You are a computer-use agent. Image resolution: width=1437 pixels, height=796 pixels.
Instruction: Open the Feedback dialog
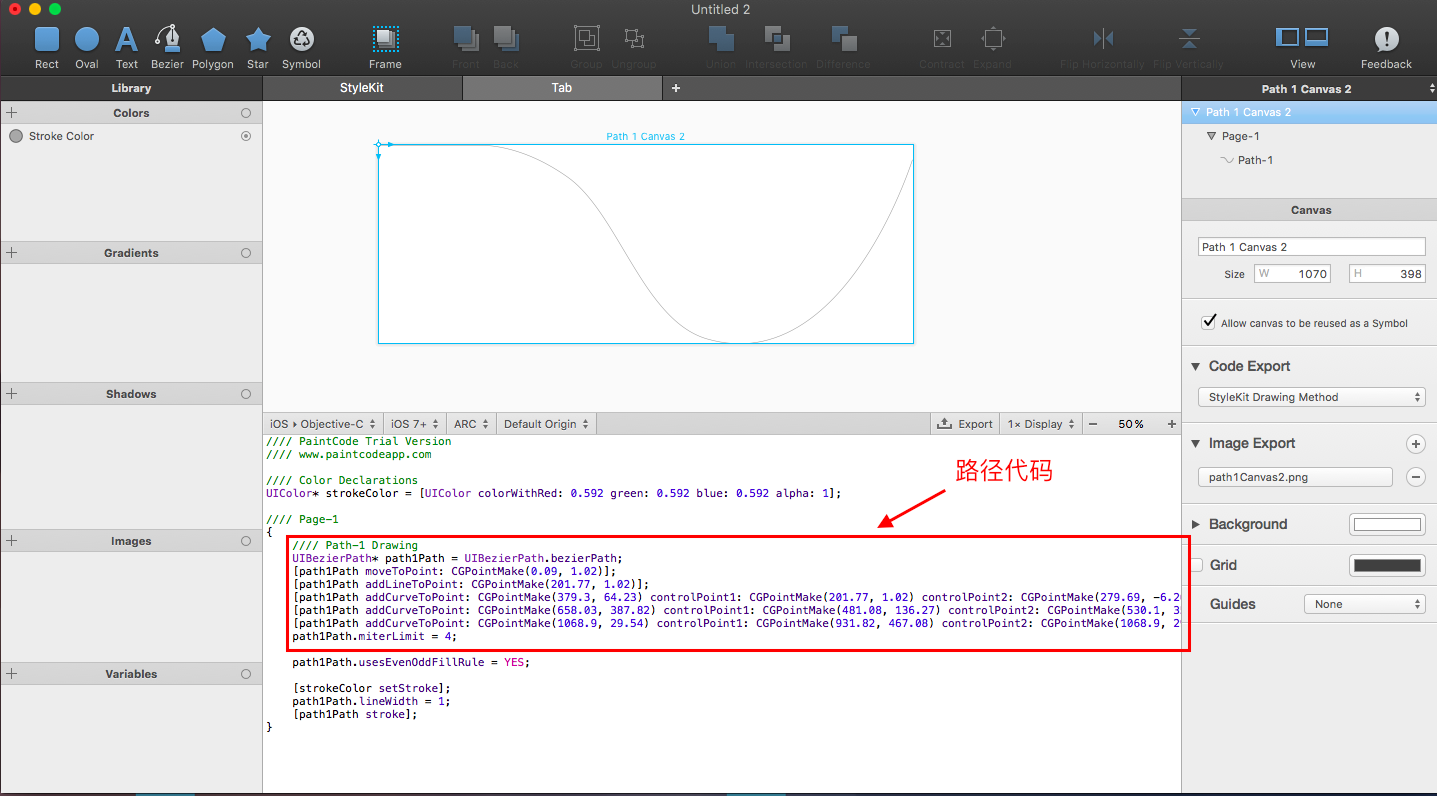(1386, 40)
